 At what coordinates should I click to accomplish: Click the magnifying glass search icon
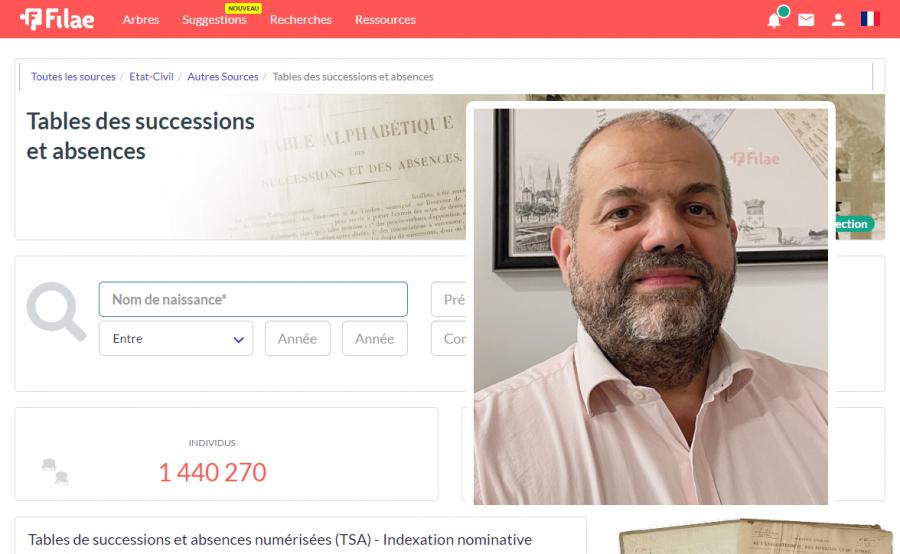(x=56, y=312)
